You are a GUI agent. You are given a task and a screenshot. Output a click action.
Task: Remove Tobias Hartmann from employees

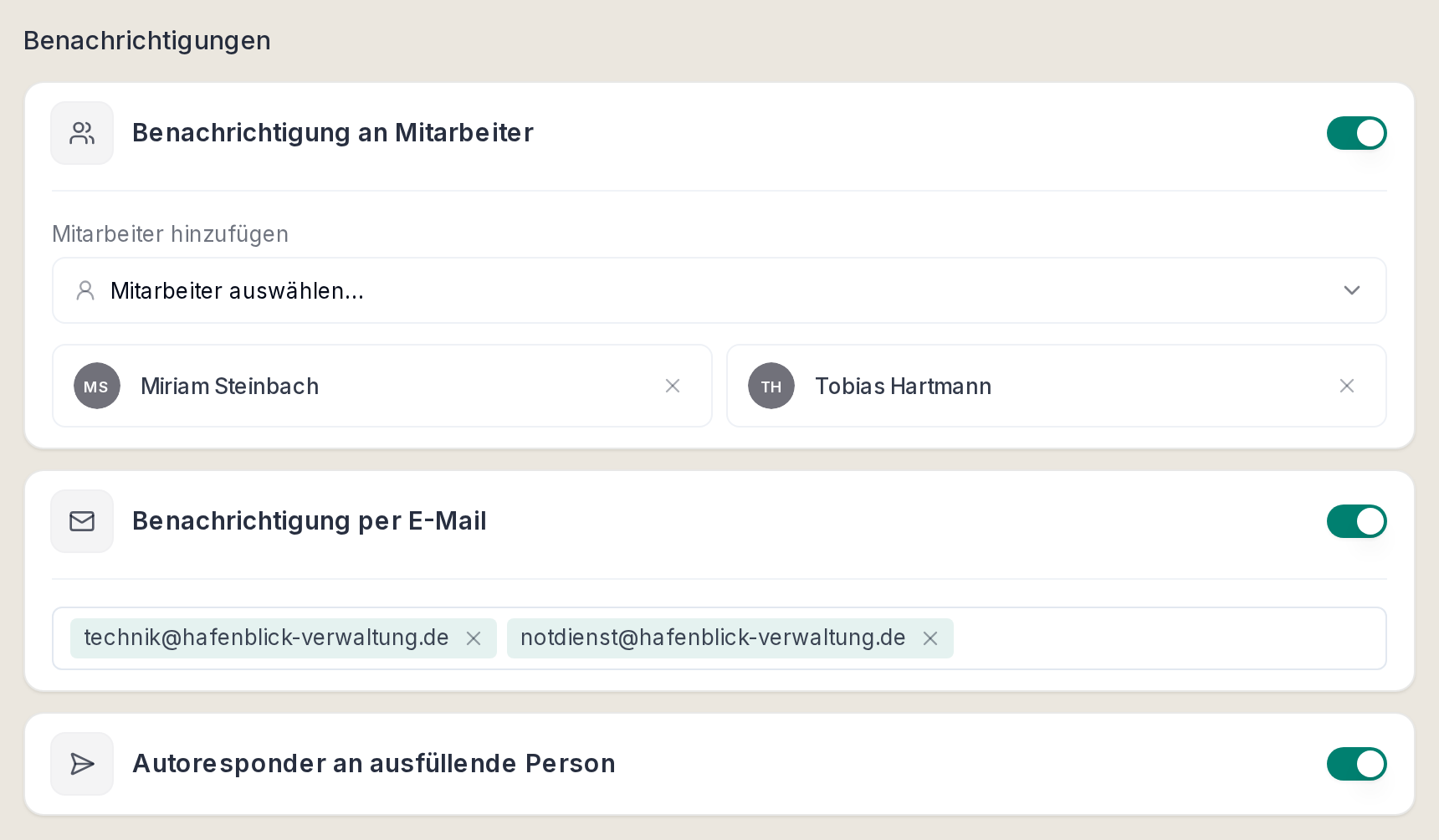coord(1347,386)
